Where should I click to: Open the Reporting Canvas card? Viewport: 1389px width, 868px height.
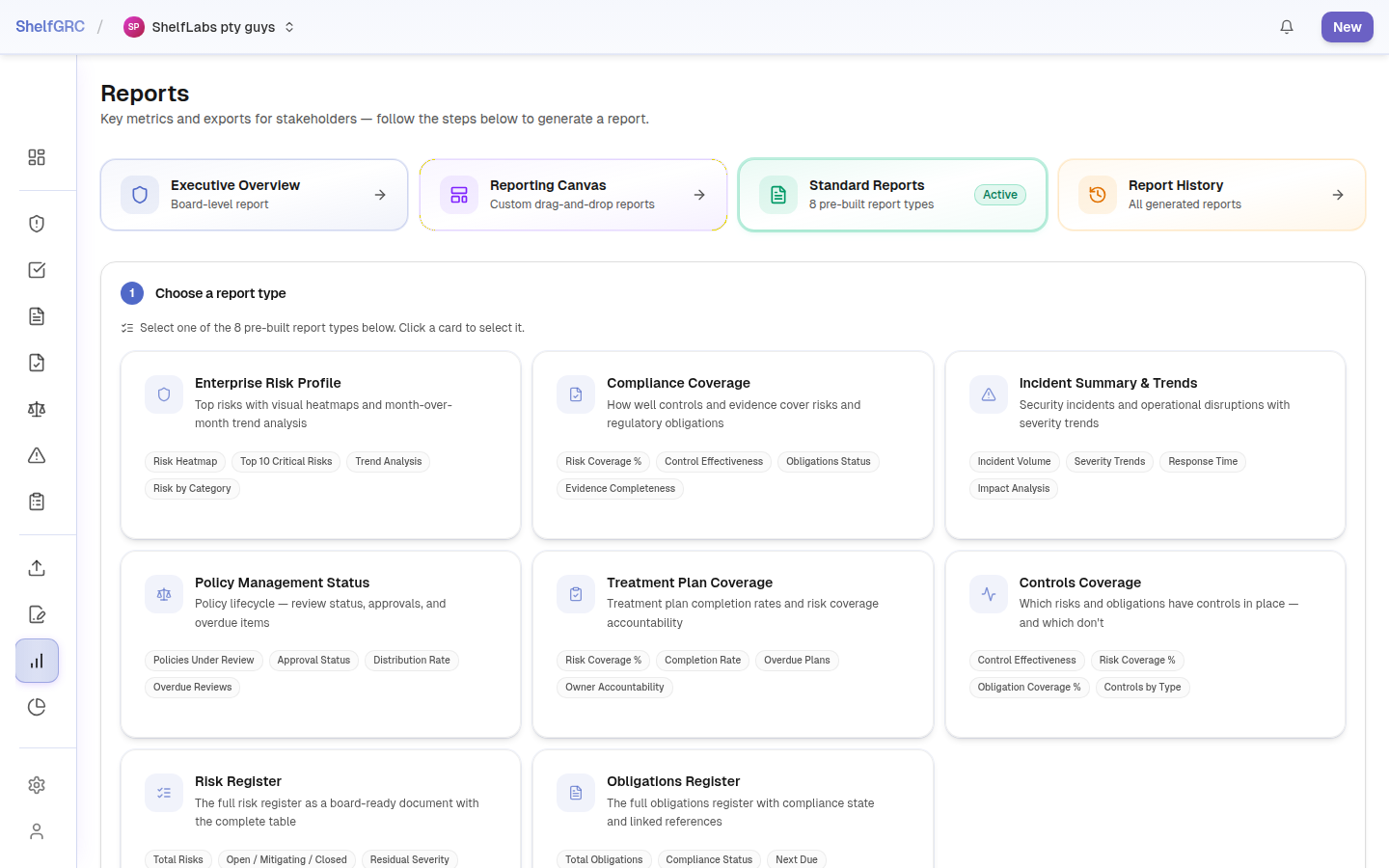click(x=574, y=195)
